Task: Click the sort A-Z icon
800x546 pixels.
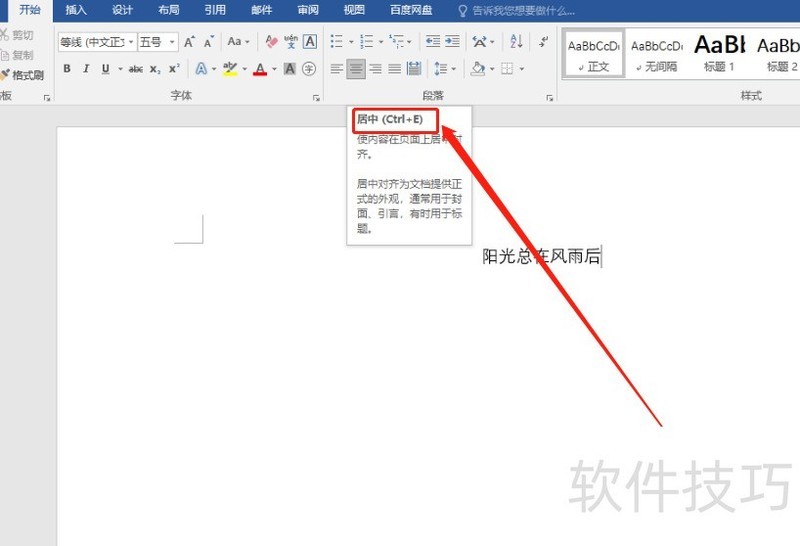Action: [516, 41]
